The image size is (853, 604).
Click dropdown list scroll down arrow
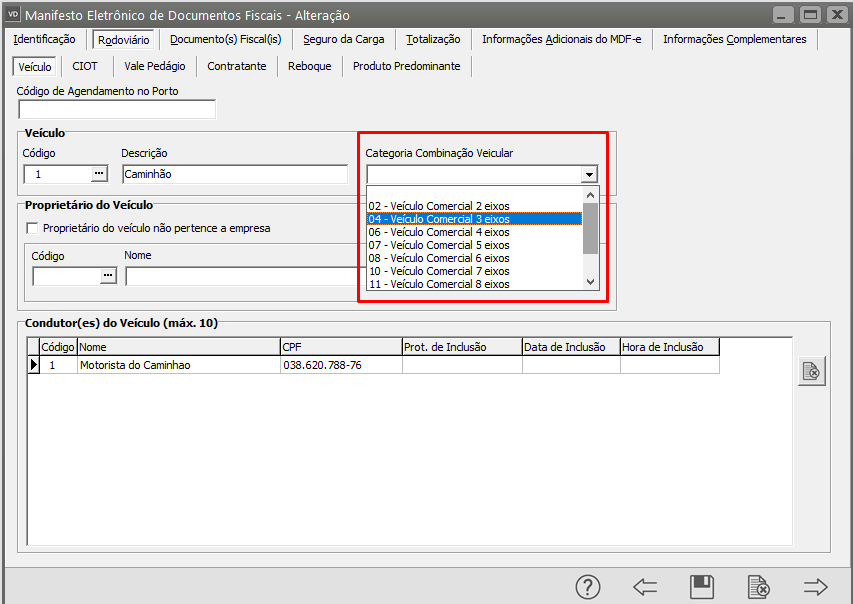point(590,282)
